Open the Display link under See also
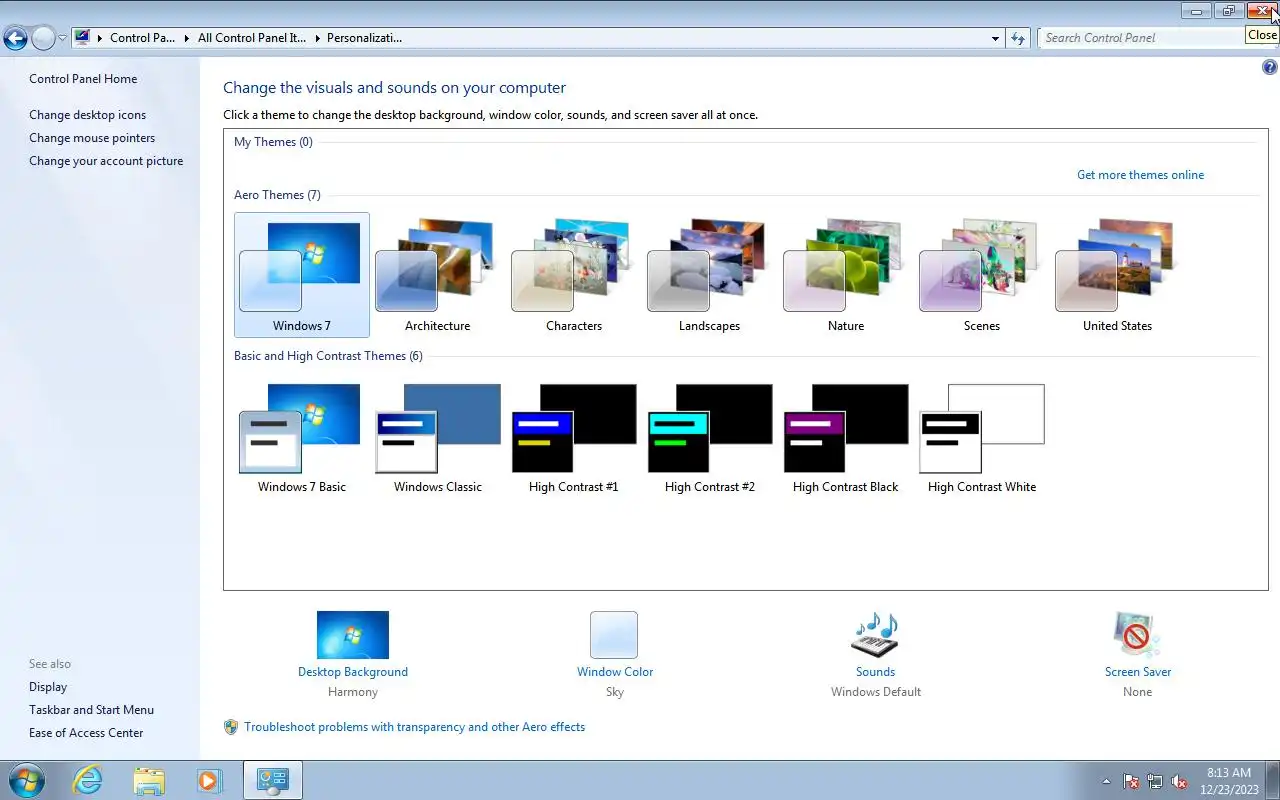 point(48,687)
